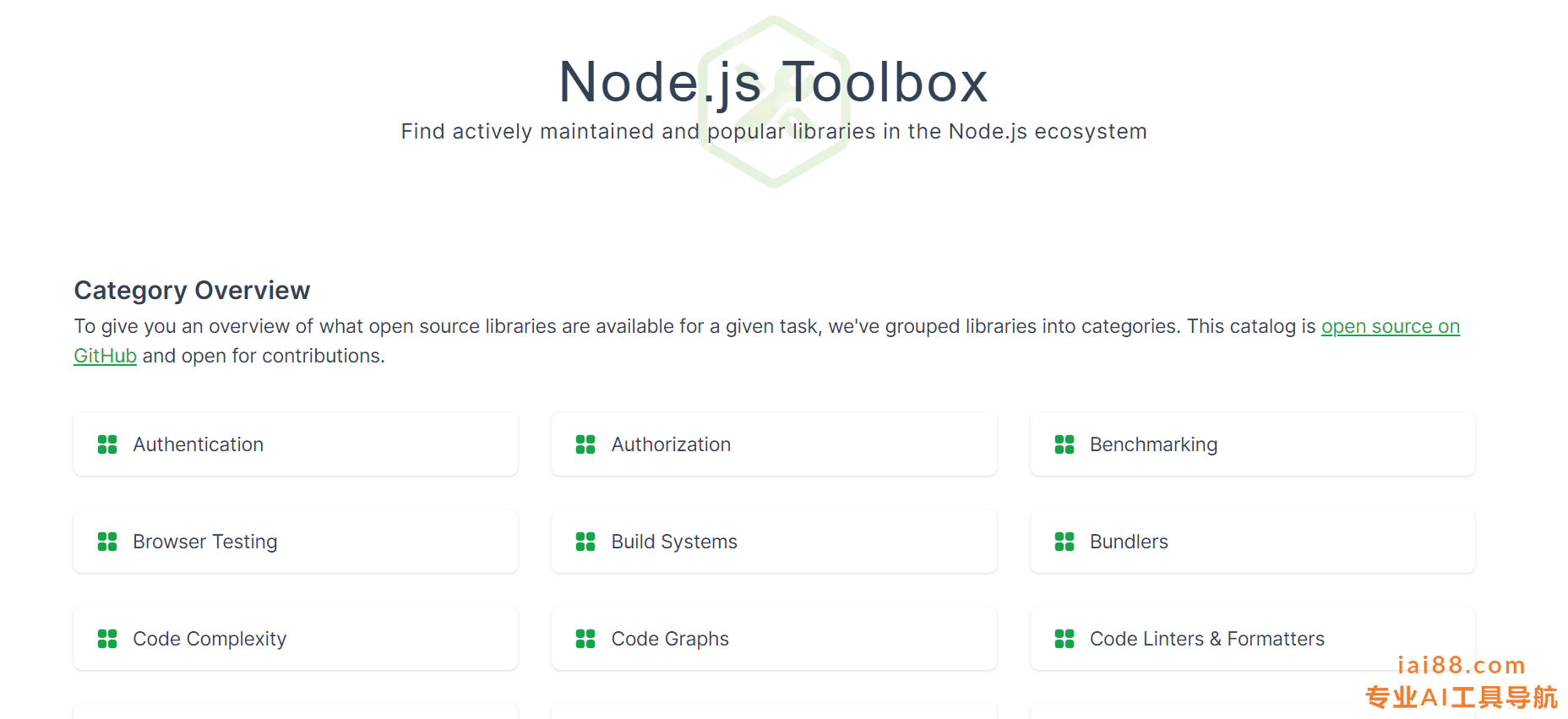Click the 'Find actively maintained' tagline text
The height and width of the screenshot is (719, 1568).
(x=774, y=132)
